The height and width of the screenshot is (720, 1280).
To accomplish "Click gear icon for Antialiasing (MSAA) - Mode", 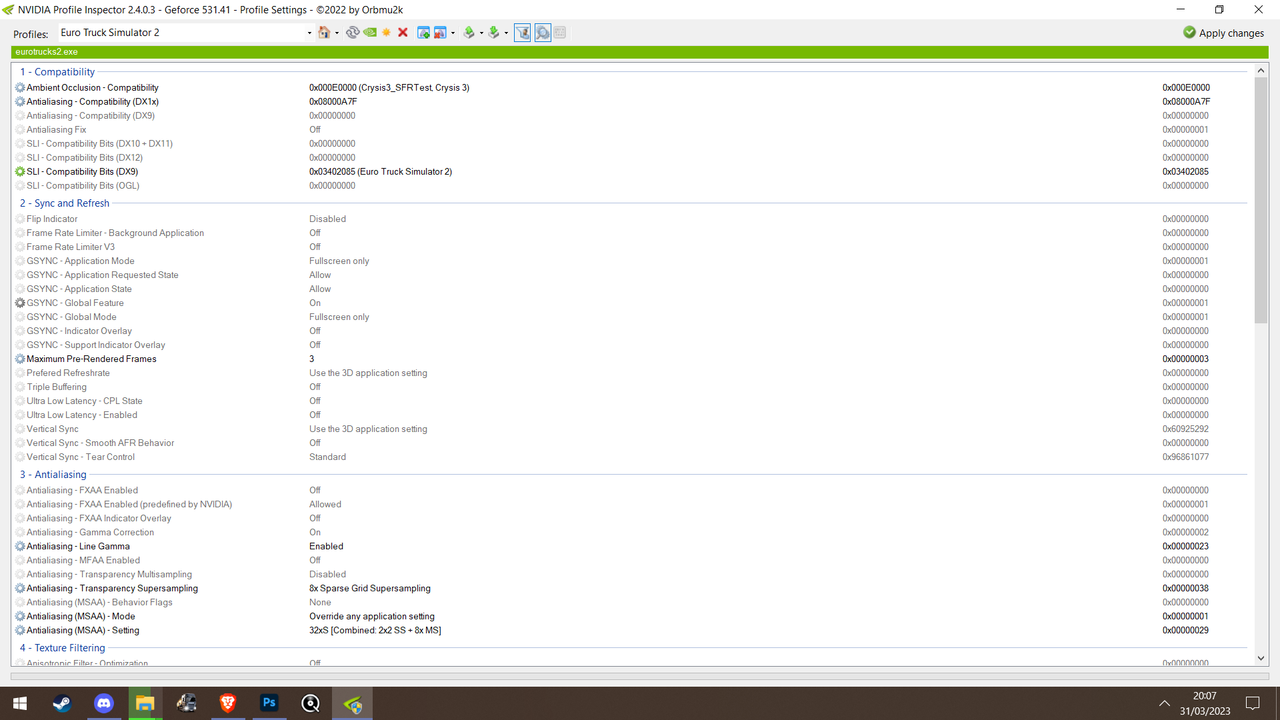I will (x=20, y=617).
